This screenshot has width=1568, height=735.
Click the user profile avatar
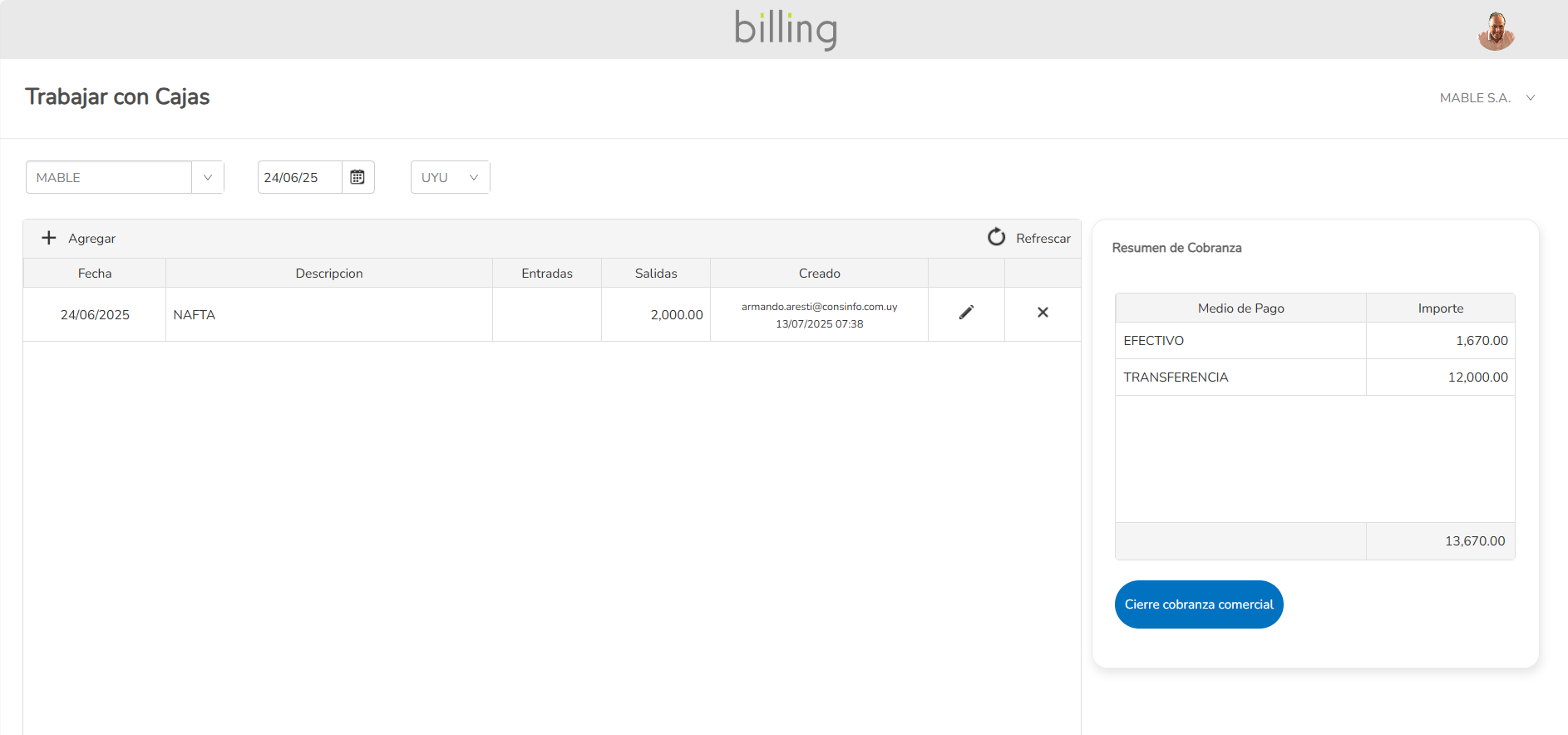[x=1496, y=31]
